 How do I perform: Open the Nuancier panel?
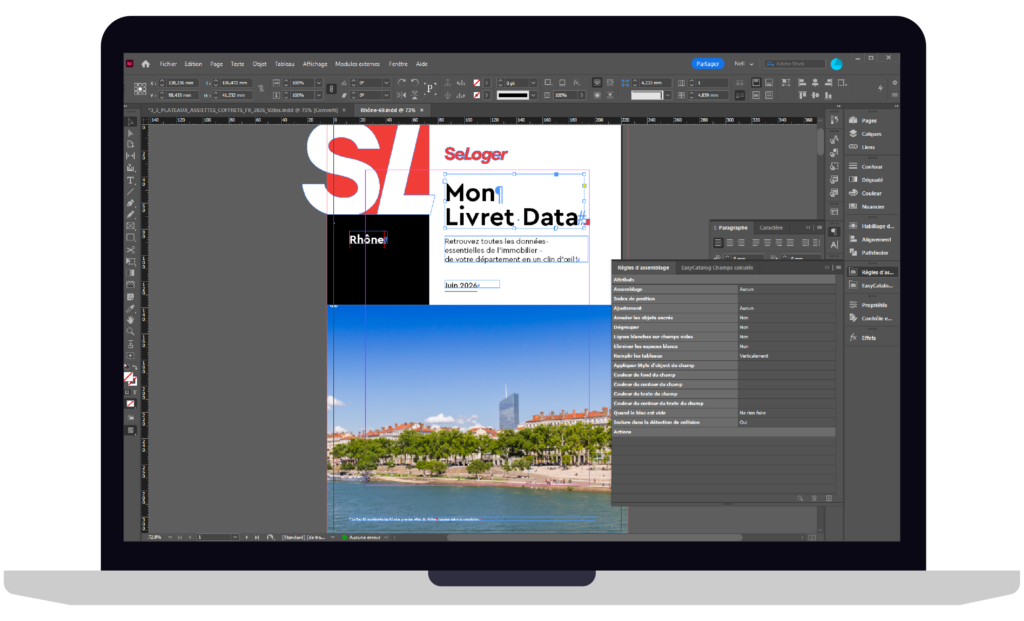pyautogui.click(x=871, y=206)
